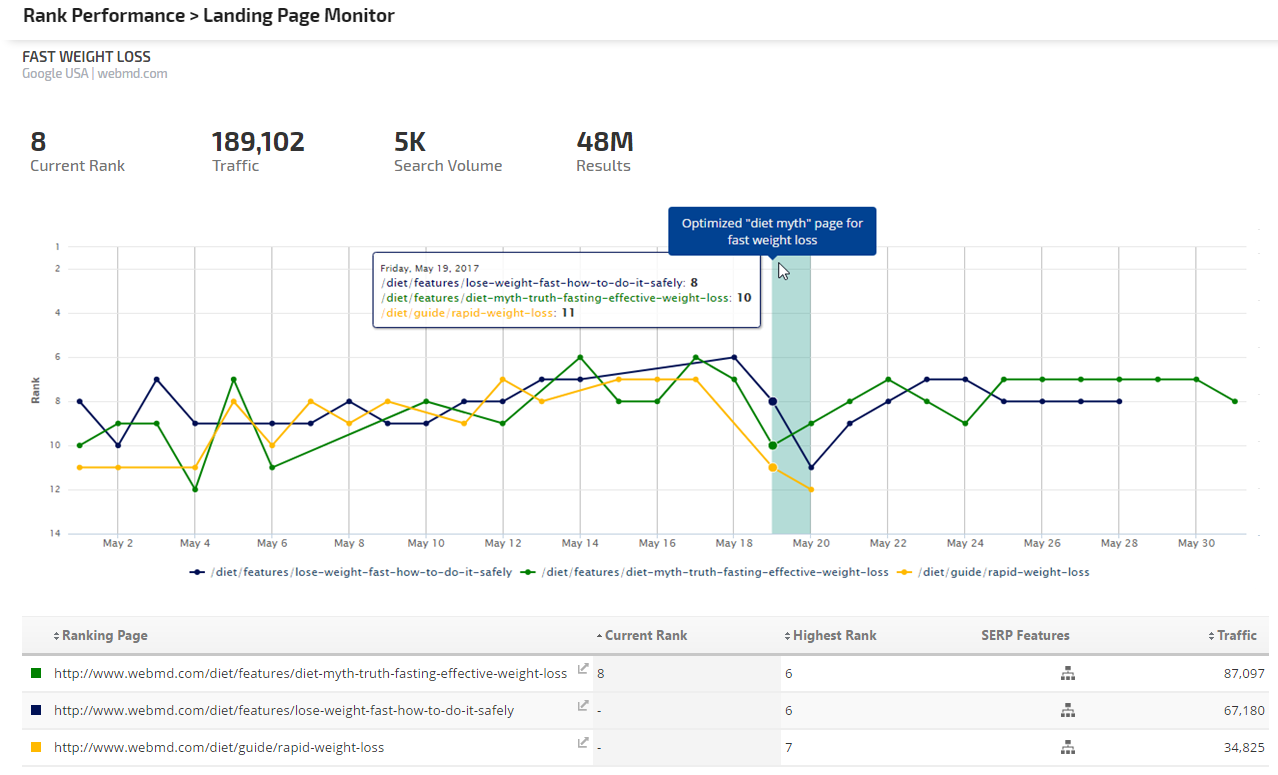
Task: Sort table by Current Rank column
Action: point(645,636)
